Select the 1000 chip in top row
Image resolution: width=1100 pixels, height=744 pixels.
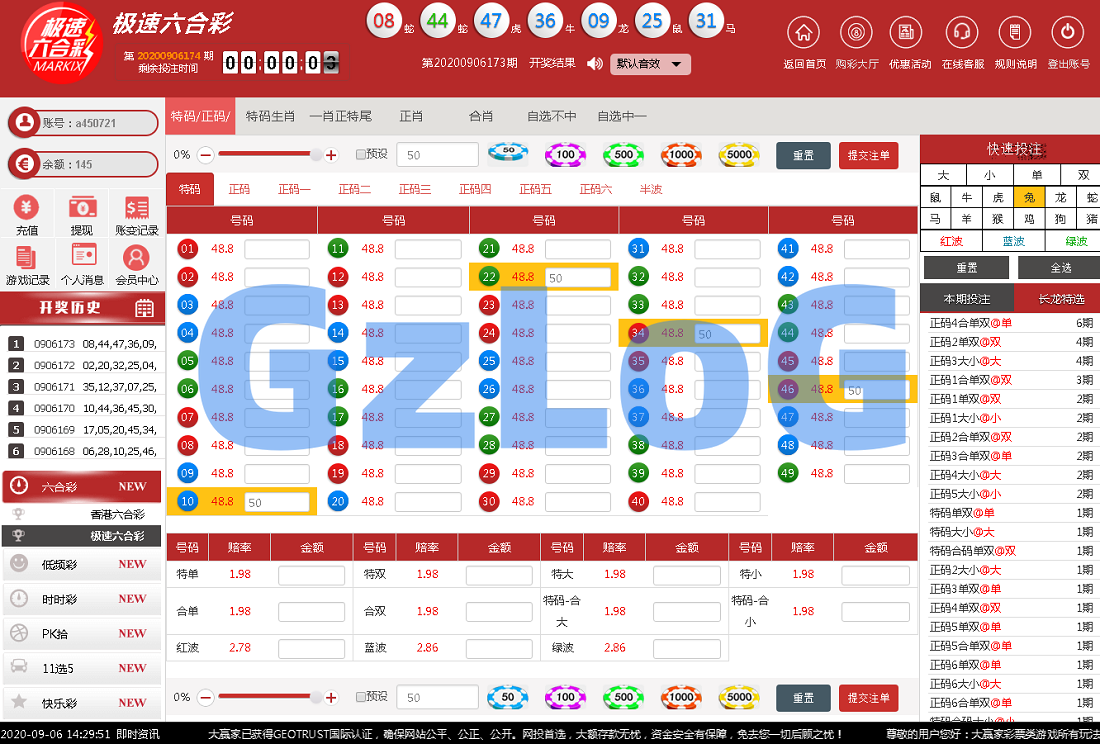pyautogui.click(x=681, y=155)
